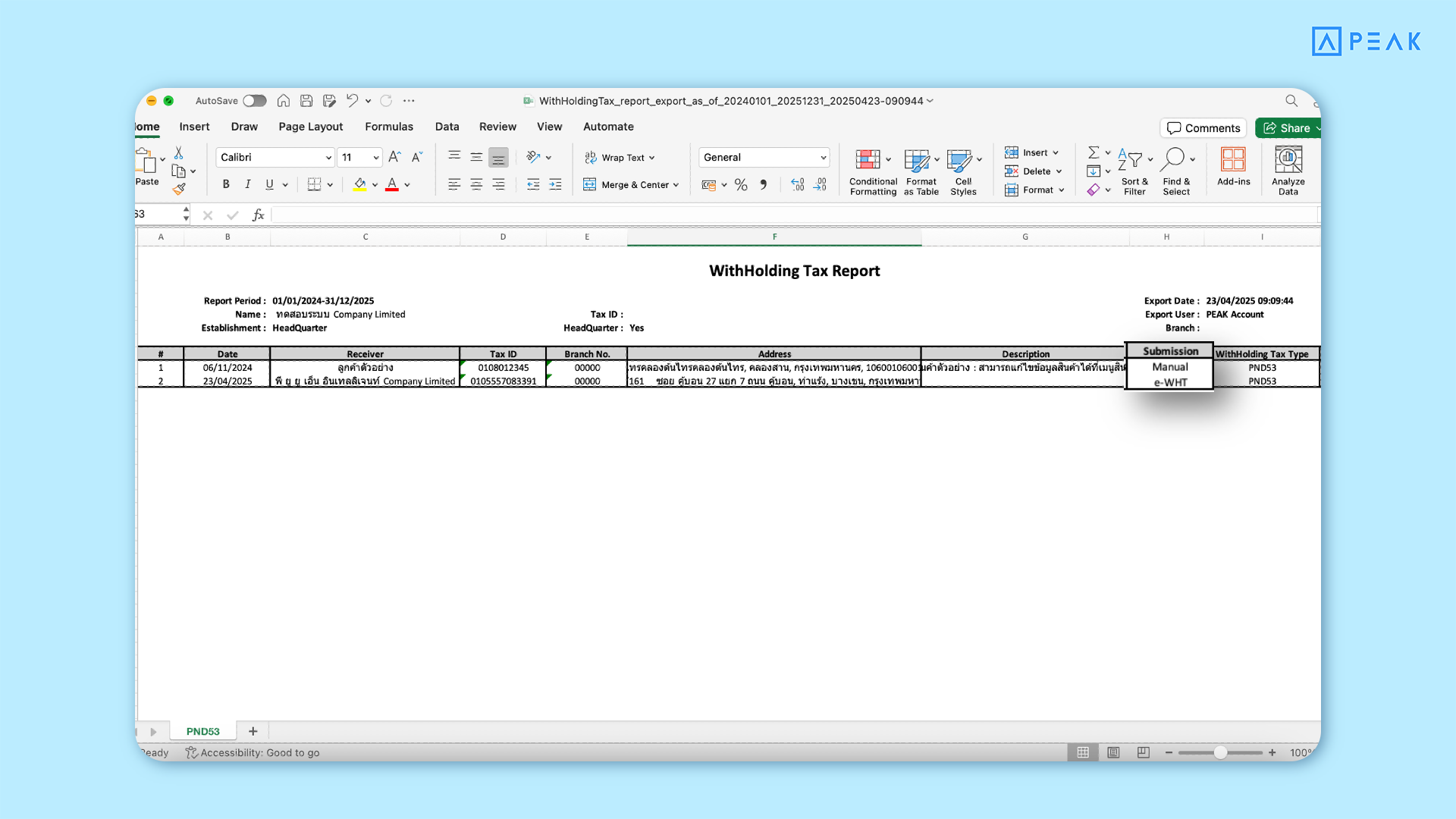Open the Add-ins panel
The image size is (1456, 819).
pyautogui.click(x=1233, y=168)
